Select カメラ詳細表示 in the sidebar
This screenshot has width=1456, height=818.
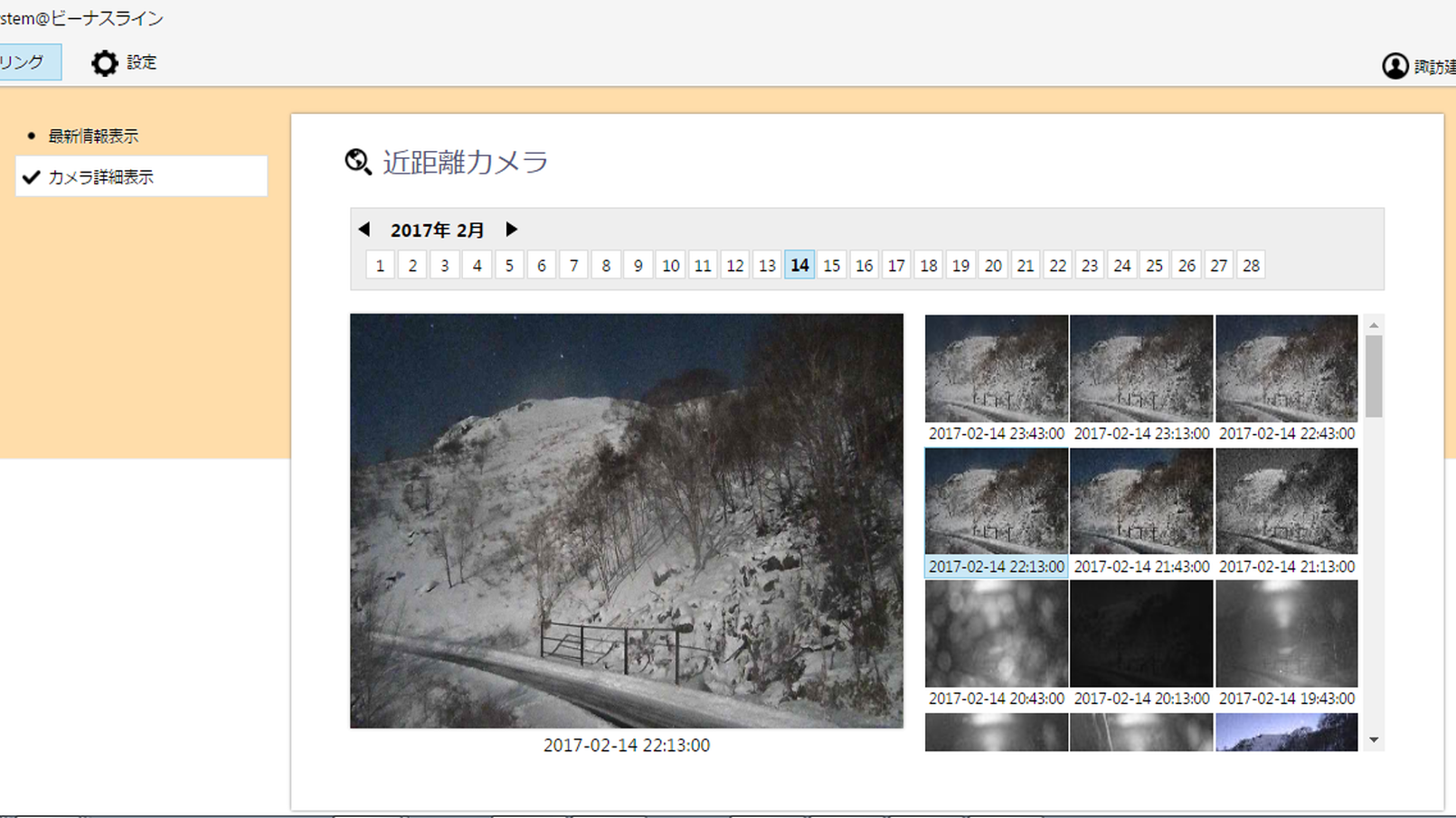[141, 177]
